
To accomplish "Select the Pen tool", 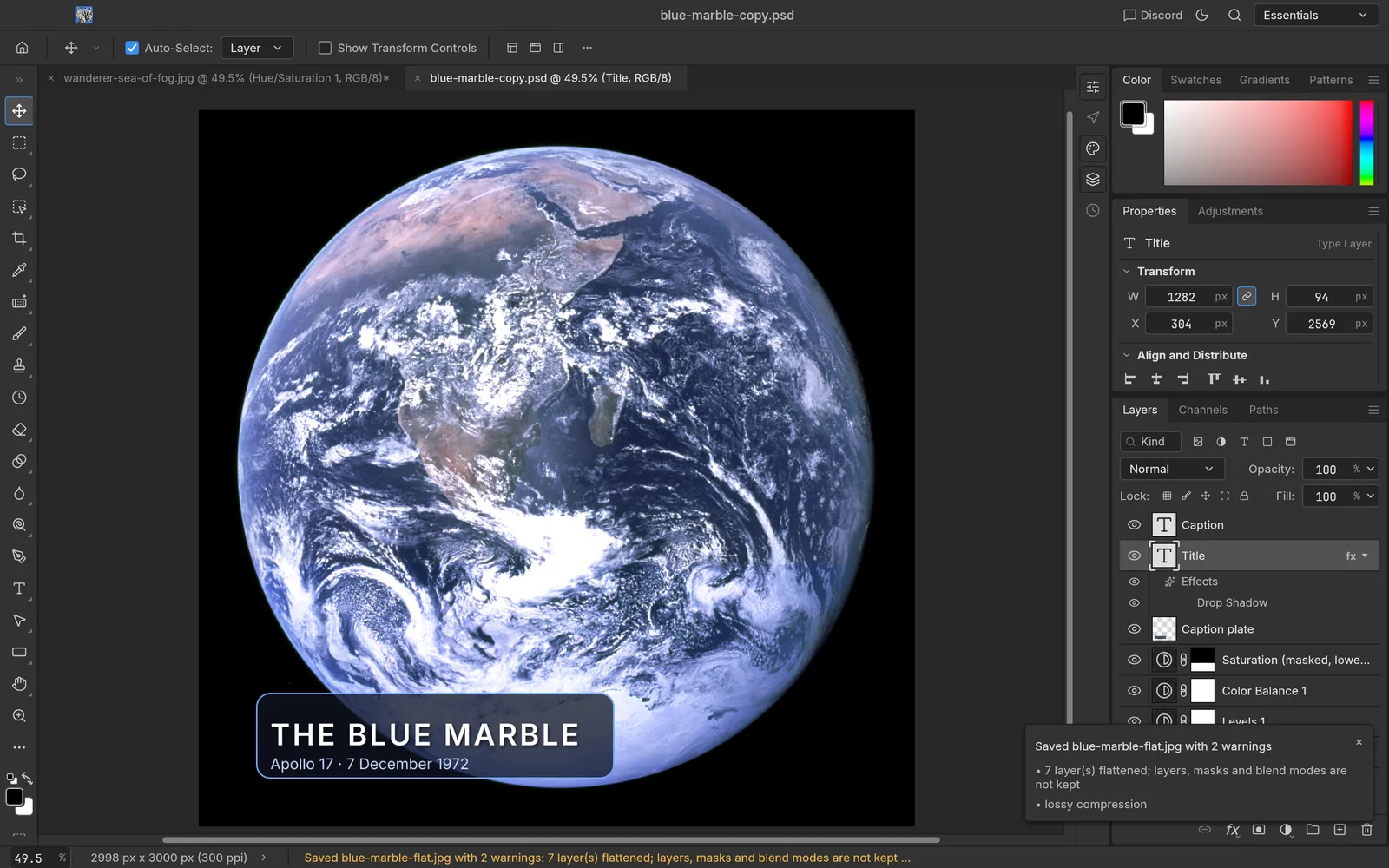I will (x=19, y=556).
